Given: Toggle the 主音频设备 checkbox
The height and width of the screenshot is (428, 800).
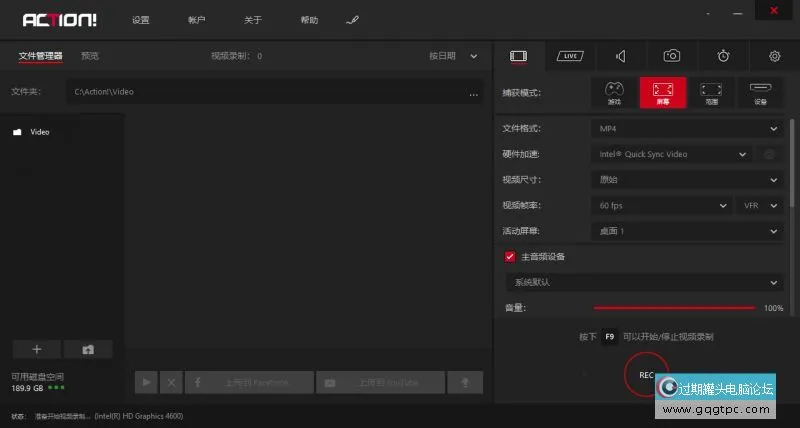Looking at the screenshot, I should (510, 257).
